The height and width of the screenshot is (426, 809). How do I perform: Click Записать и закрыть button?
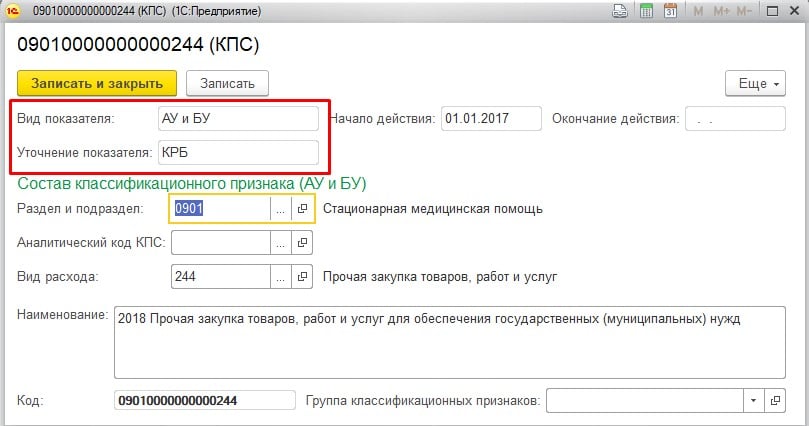point(97,84)
